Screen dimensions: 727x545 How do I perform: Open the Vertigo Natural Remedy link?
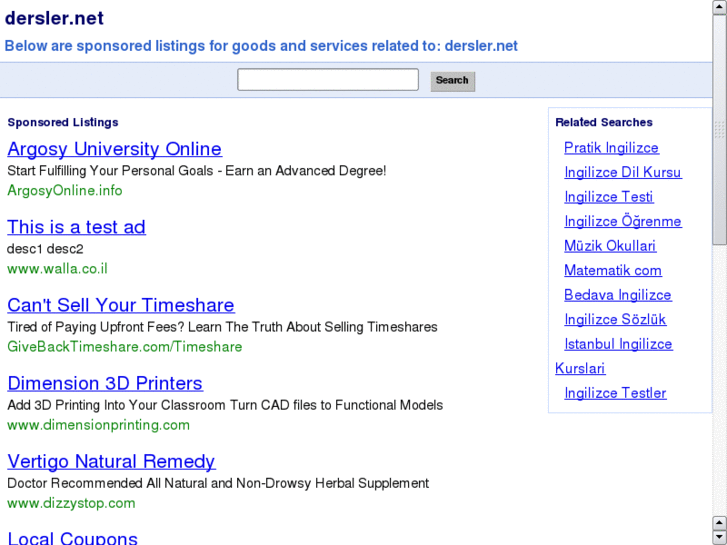(x=111, y=462)
